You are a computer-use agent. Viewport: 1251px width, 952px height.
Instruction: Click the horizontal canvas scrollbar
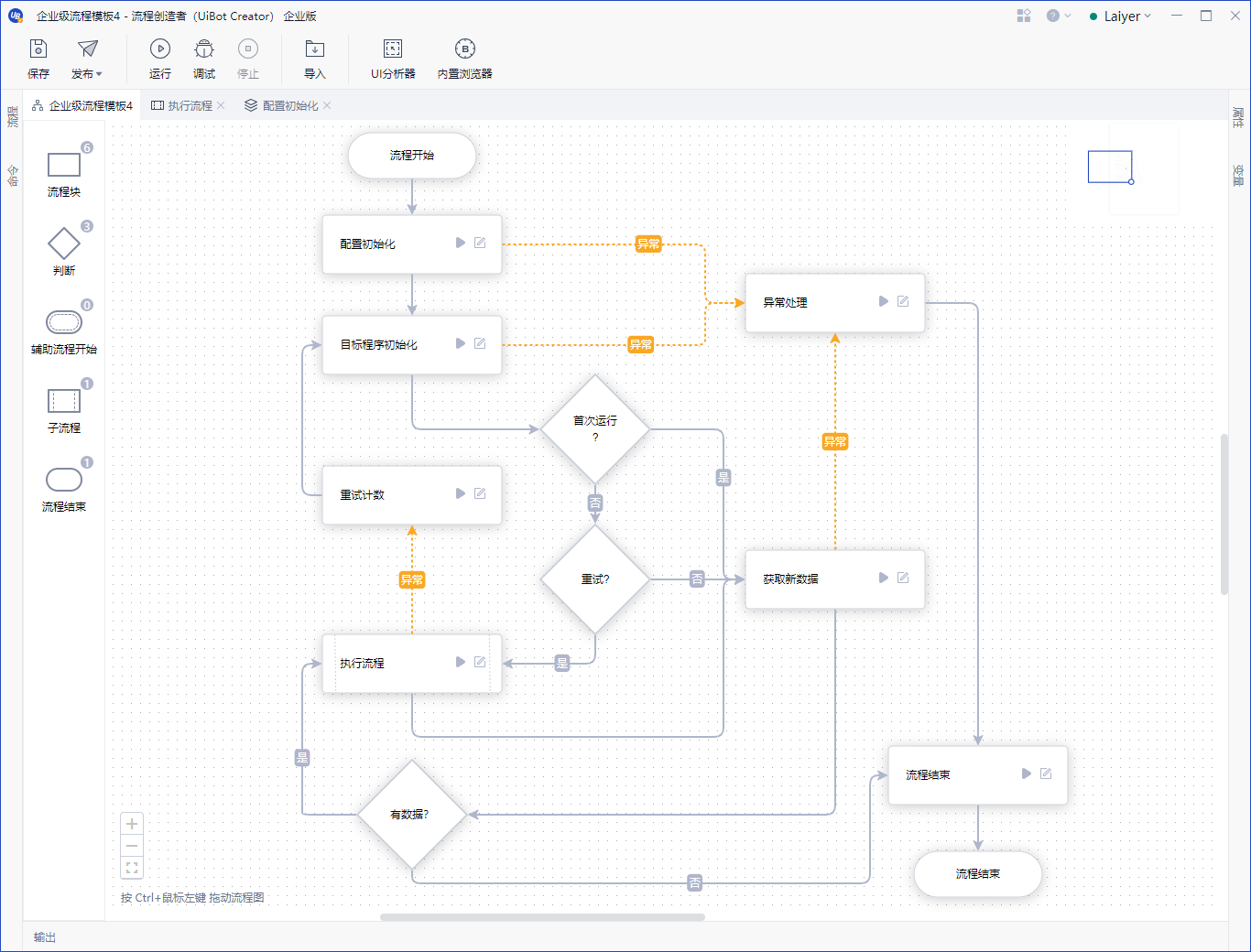click(542, 916)
